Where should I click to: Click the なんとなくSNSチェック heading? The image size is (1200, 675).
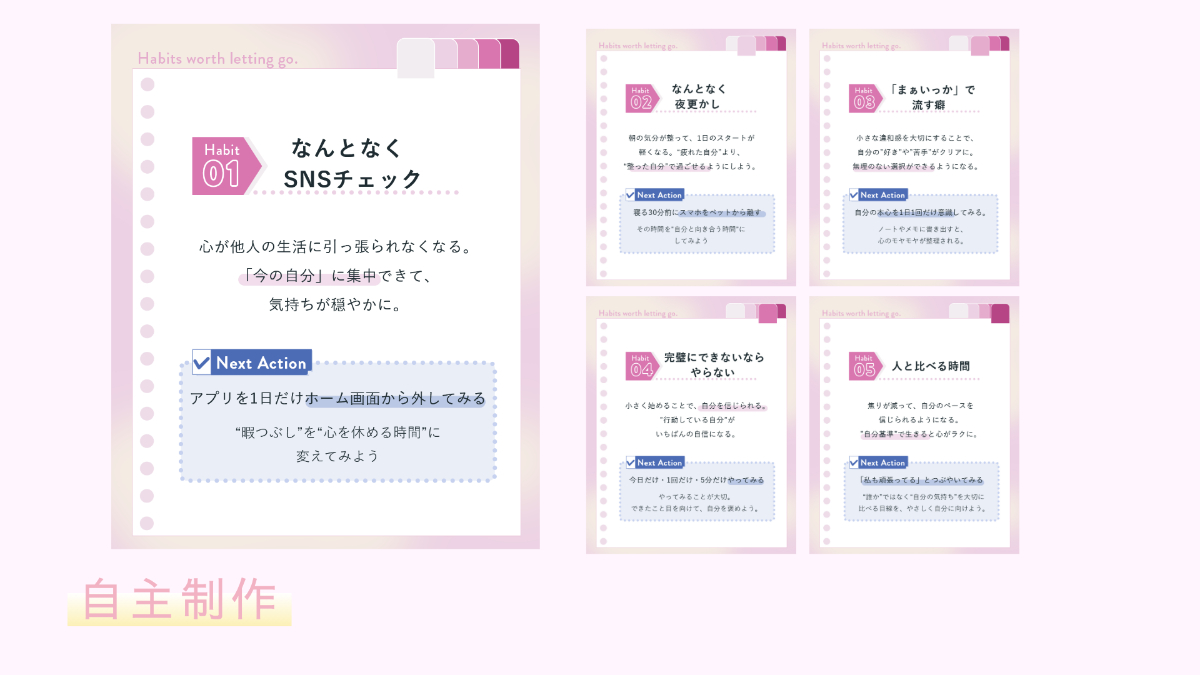point(352,164)
